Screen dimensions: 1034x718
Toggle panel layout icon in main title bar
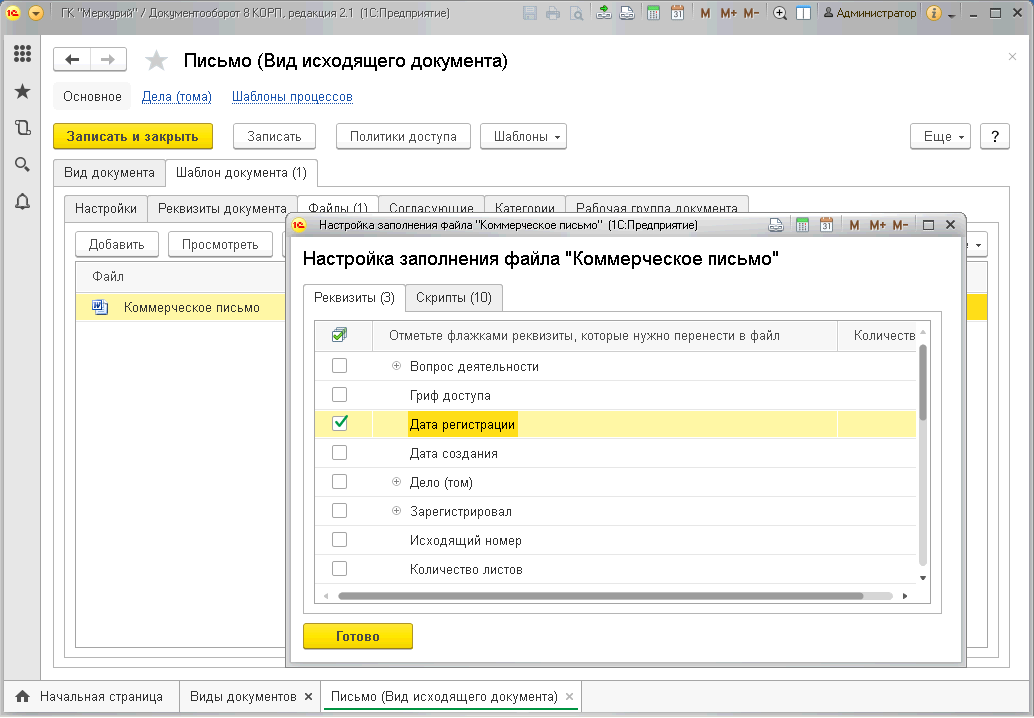803,13
